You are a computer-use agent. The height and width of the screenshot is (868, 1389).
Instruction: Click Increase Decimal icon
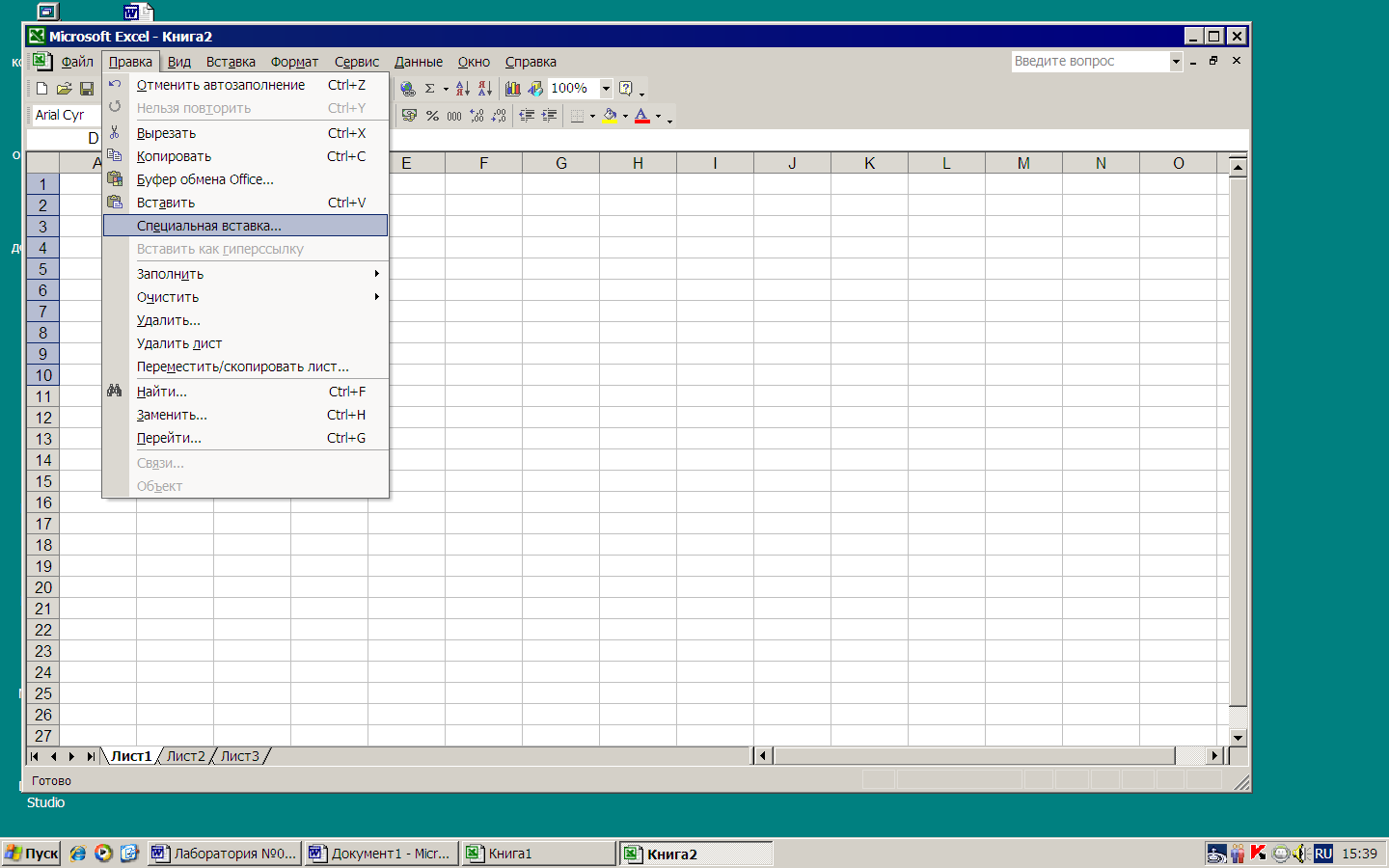coord(477,116)
